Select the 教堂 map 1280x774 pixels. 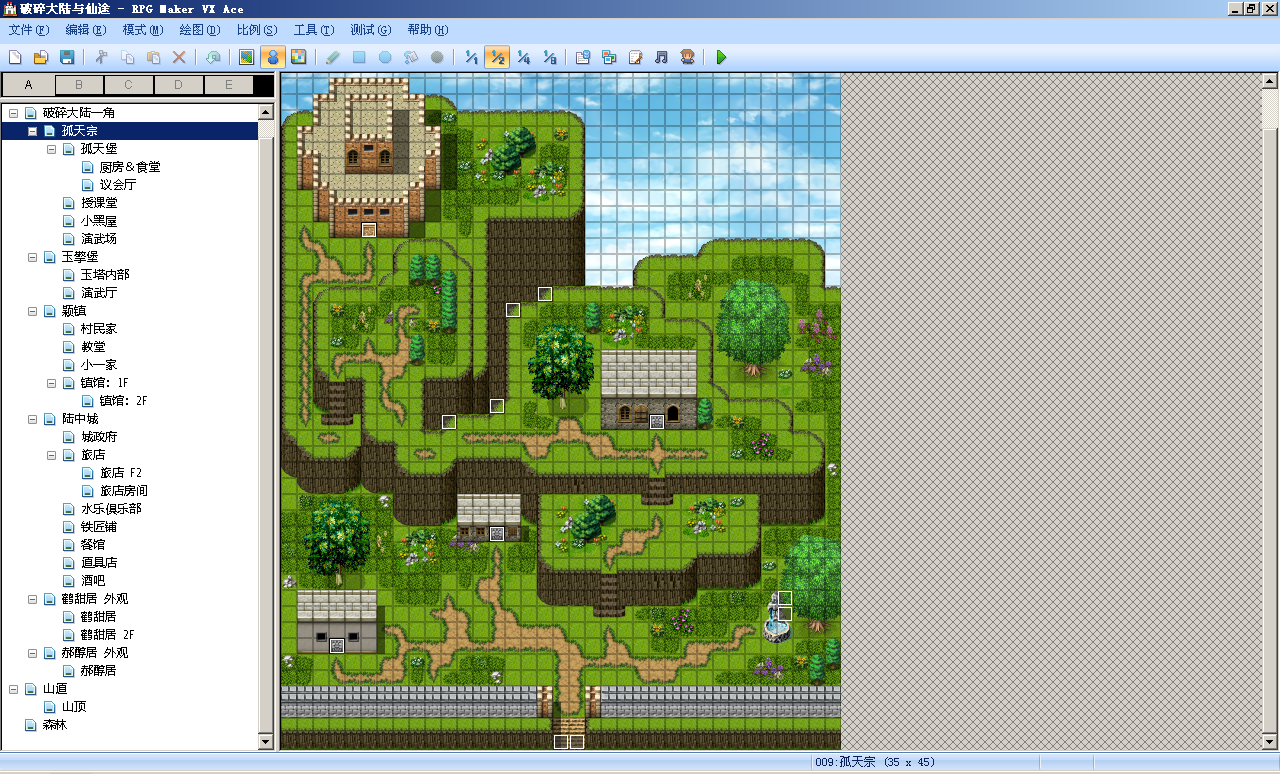point(93,347)
